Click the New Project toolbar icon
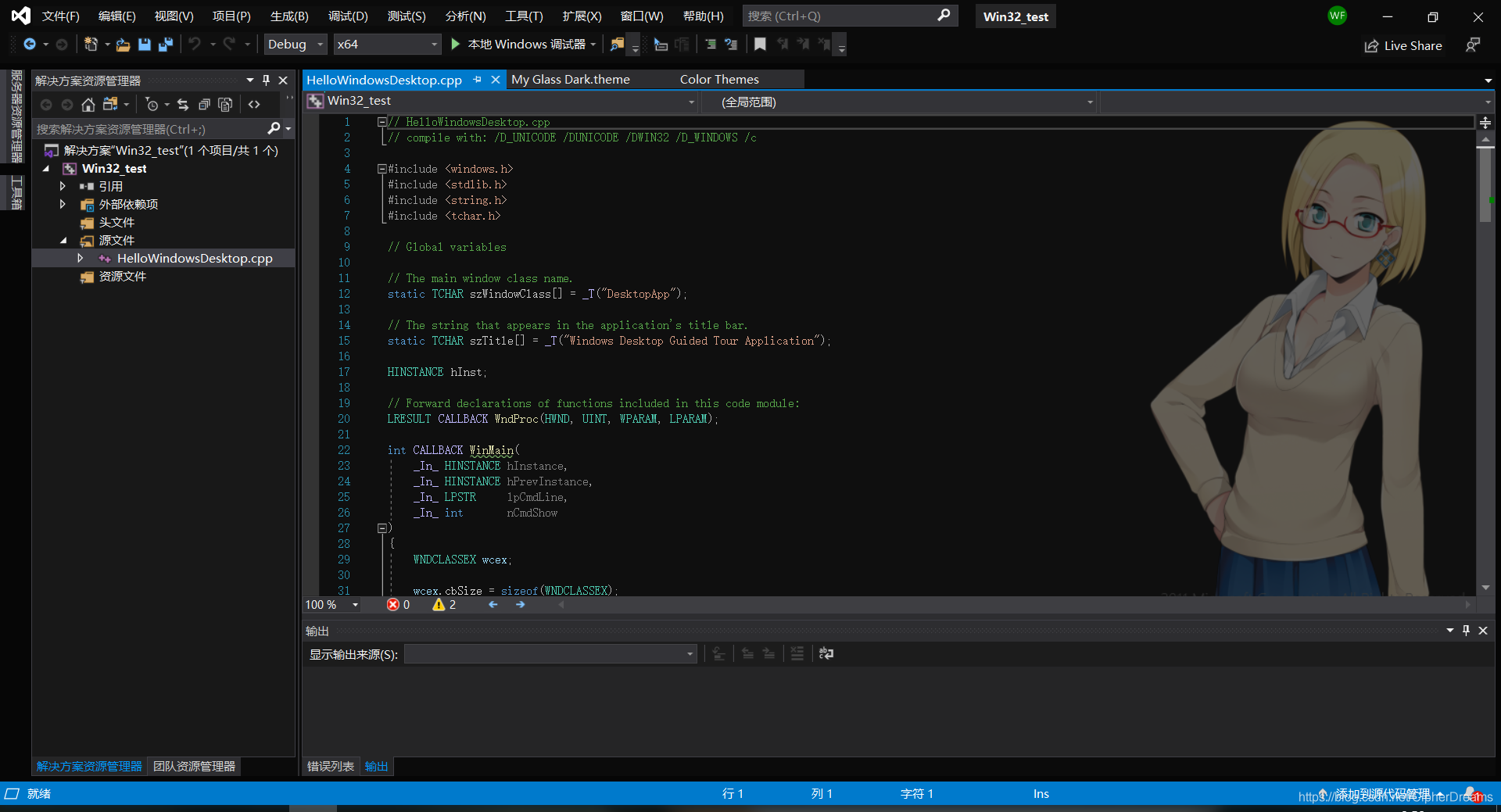Screen dimensions: 1501x812 [x=91, y=45]
